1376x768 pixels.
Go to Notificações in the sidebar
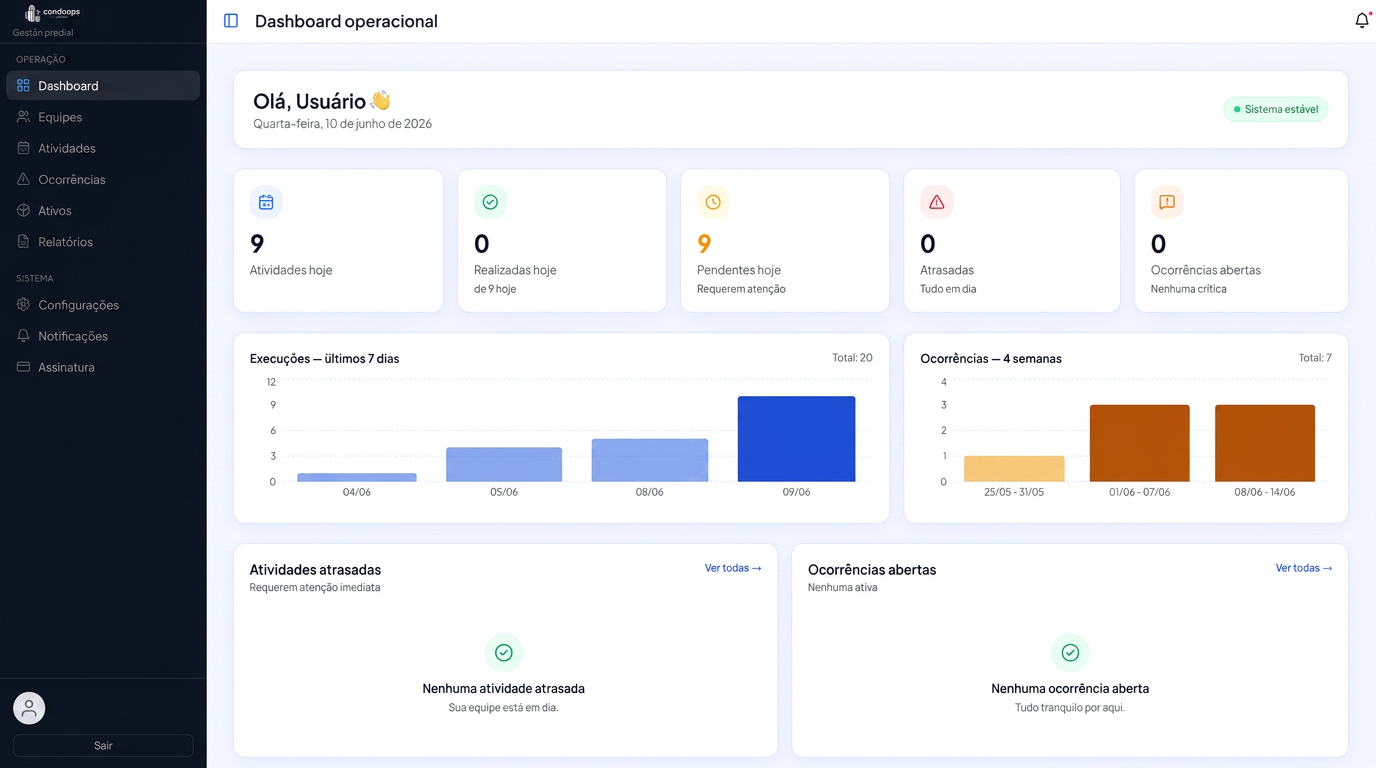(x=103, y=335)
